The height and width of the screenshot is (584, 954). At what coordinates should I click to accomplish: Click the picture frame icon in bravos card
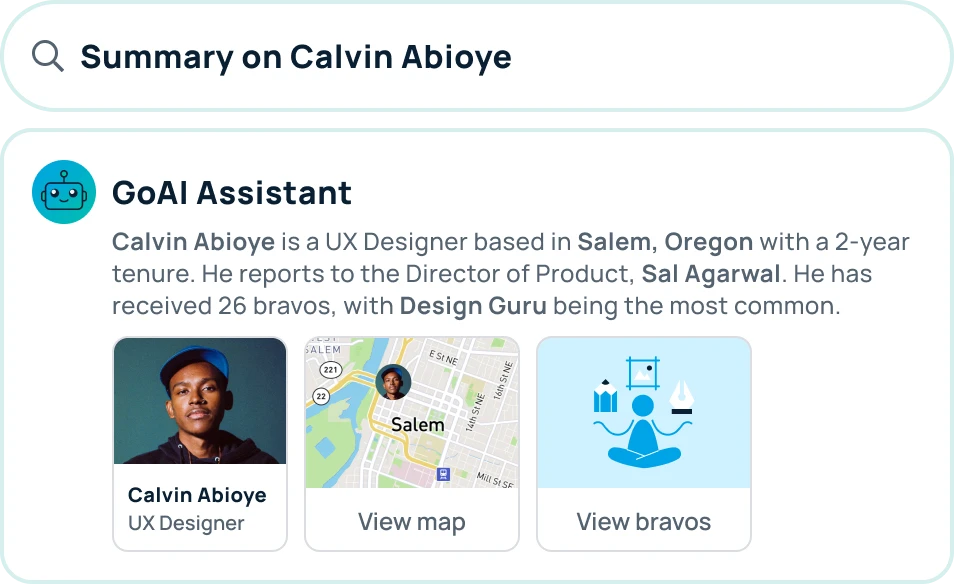pos(643,373)
